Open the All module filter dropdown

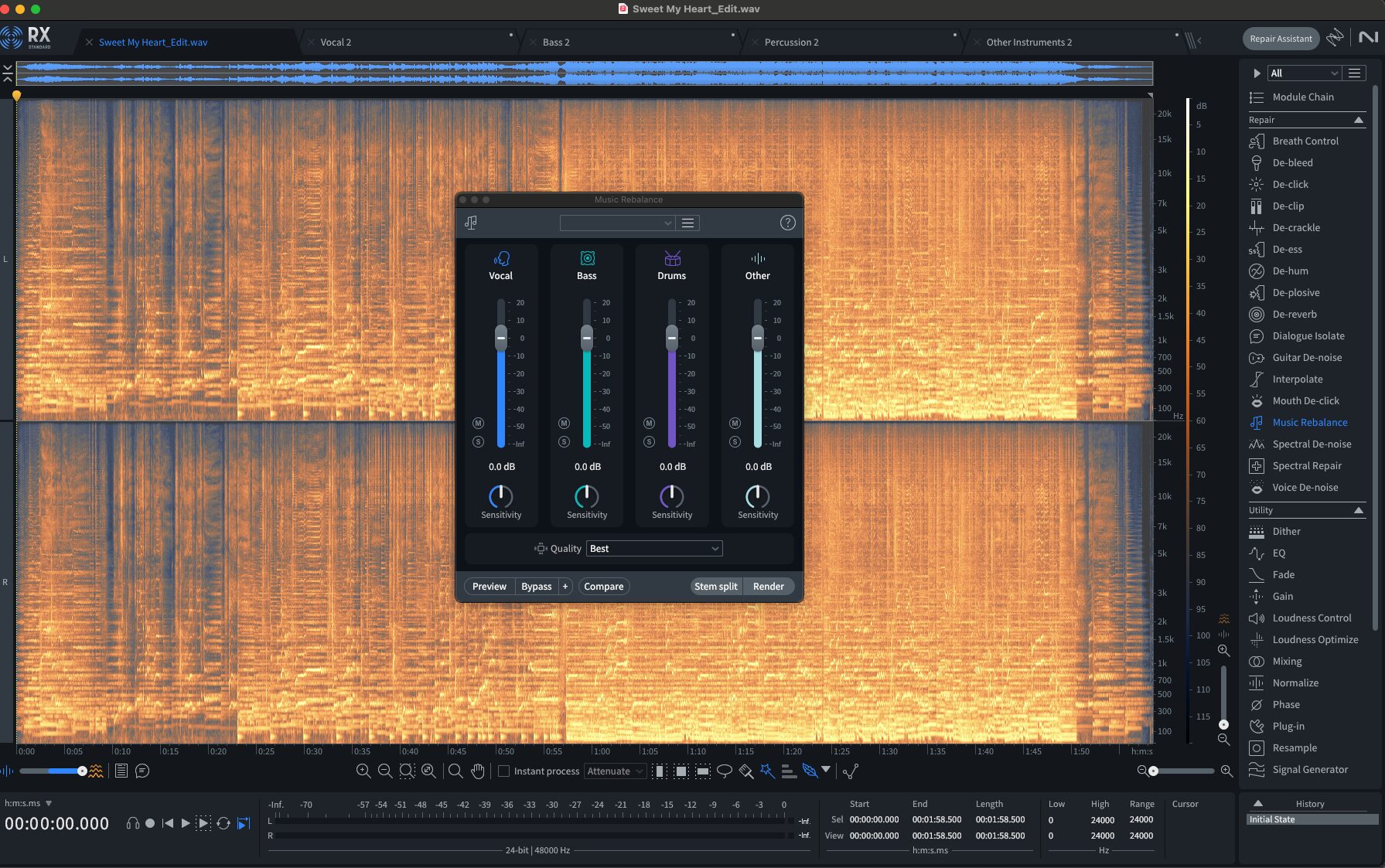click(x=1305, y=73)
